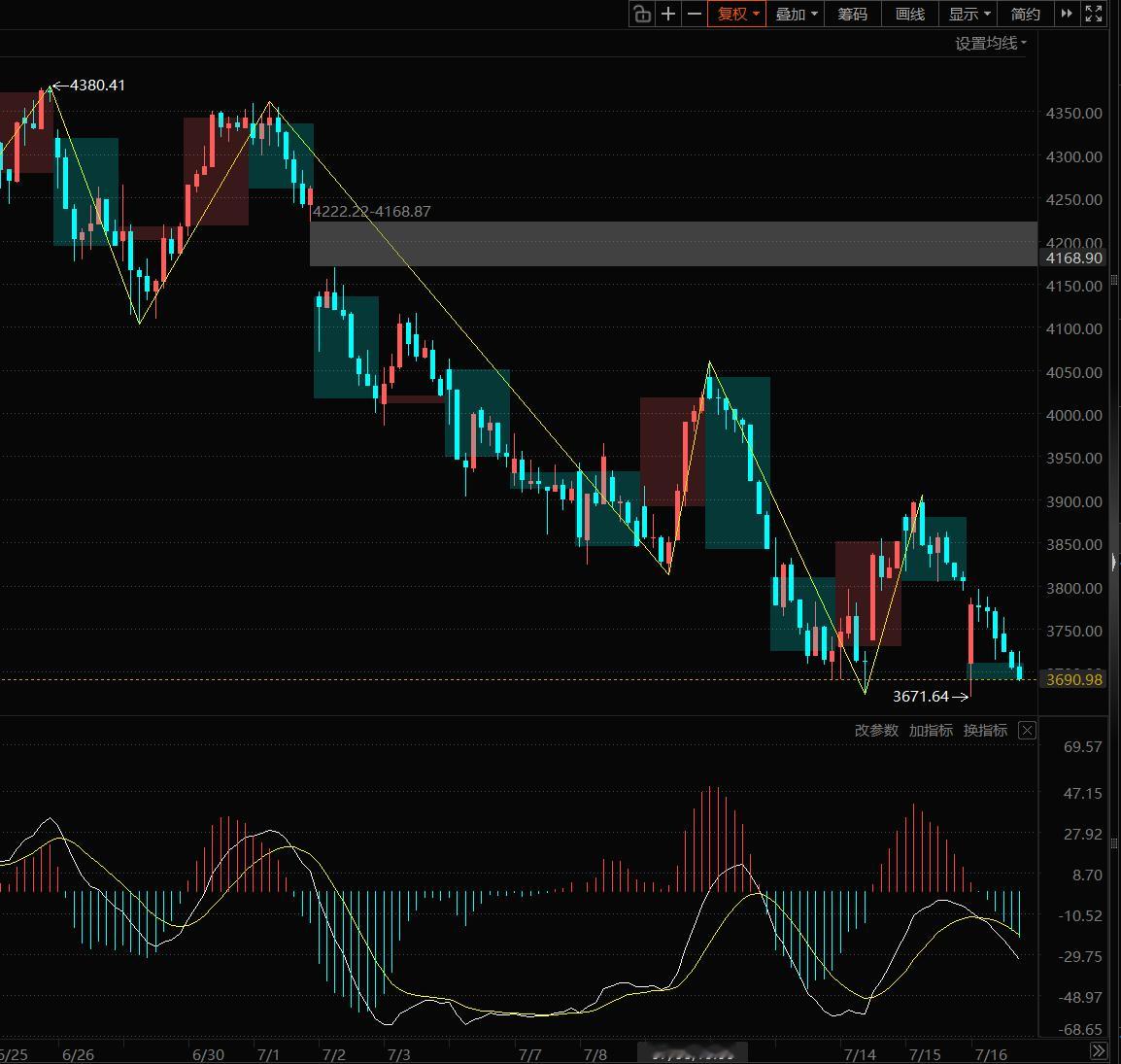Expand the 叠加 dropdown menu
The width and height of the screenshot is (1121, 1064).
[x=796, y=14]
